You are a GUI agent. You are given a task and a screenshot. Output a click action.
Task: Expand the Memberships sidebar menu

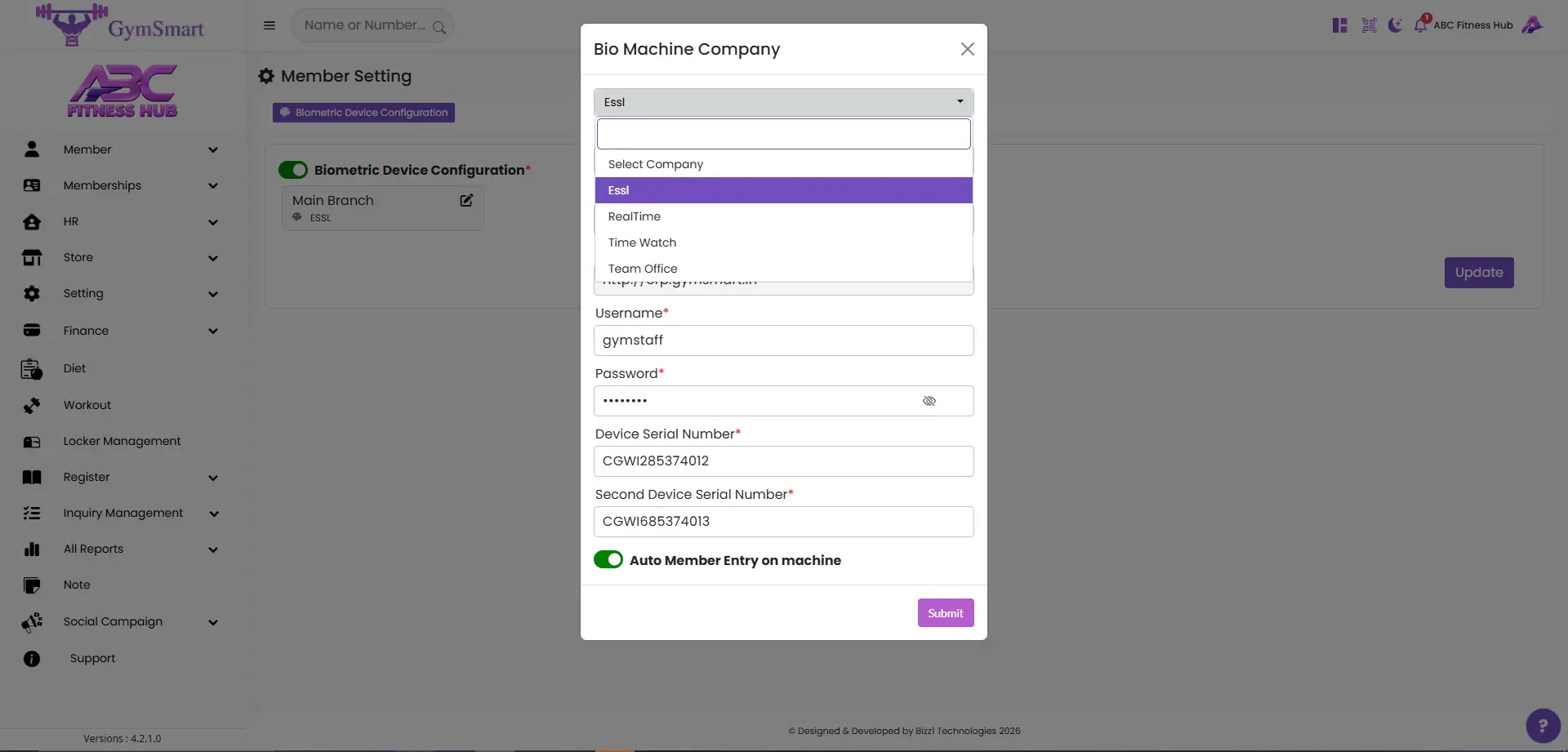click(213, 186)
